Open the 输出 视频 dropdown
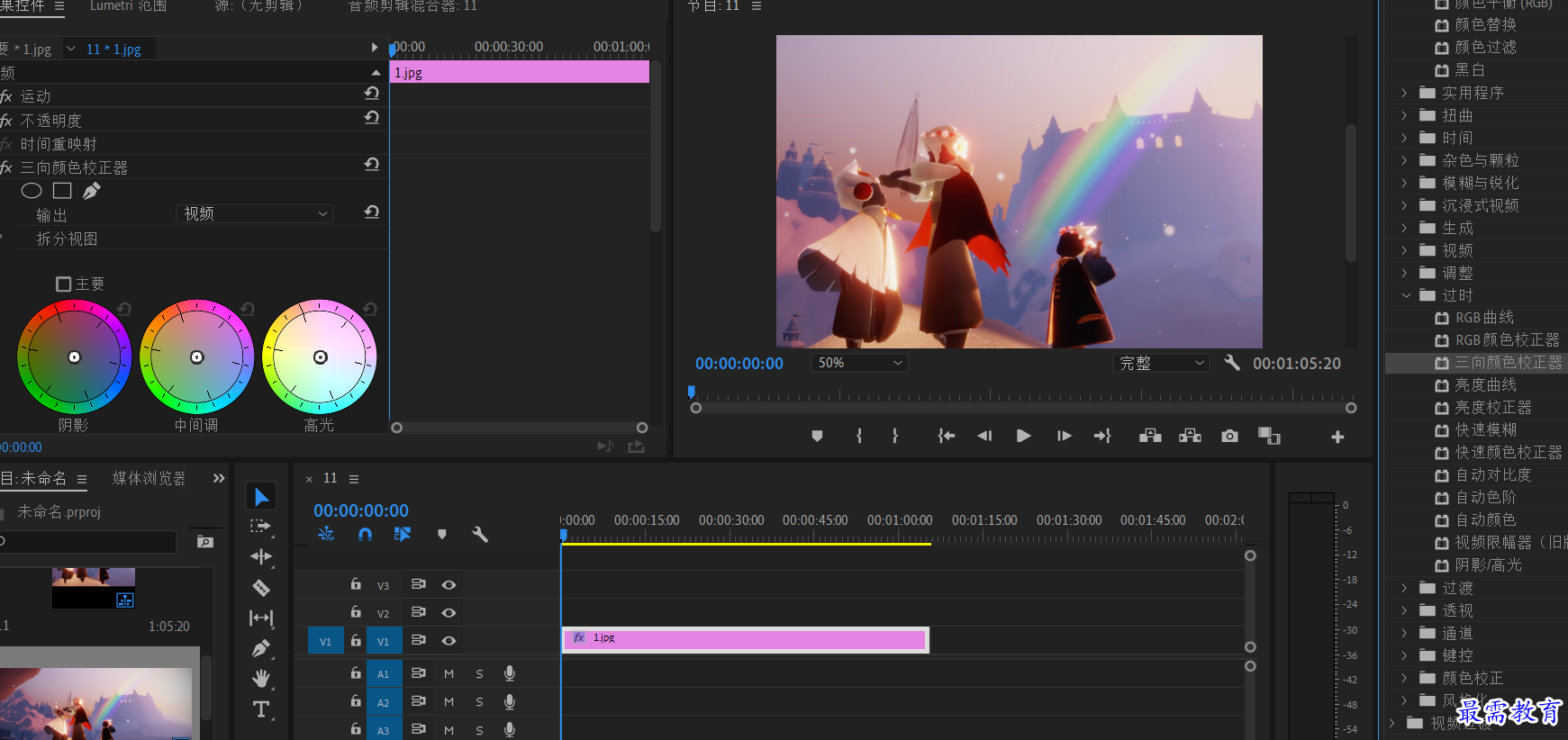 click(x=255, y=213)
